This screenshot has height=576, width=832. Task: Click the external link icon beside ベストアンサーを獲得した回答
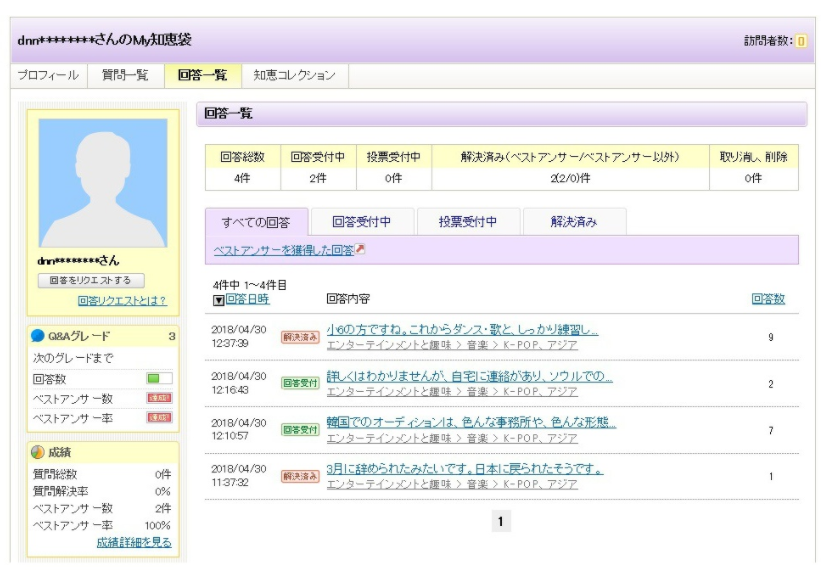tap(360, 250)
